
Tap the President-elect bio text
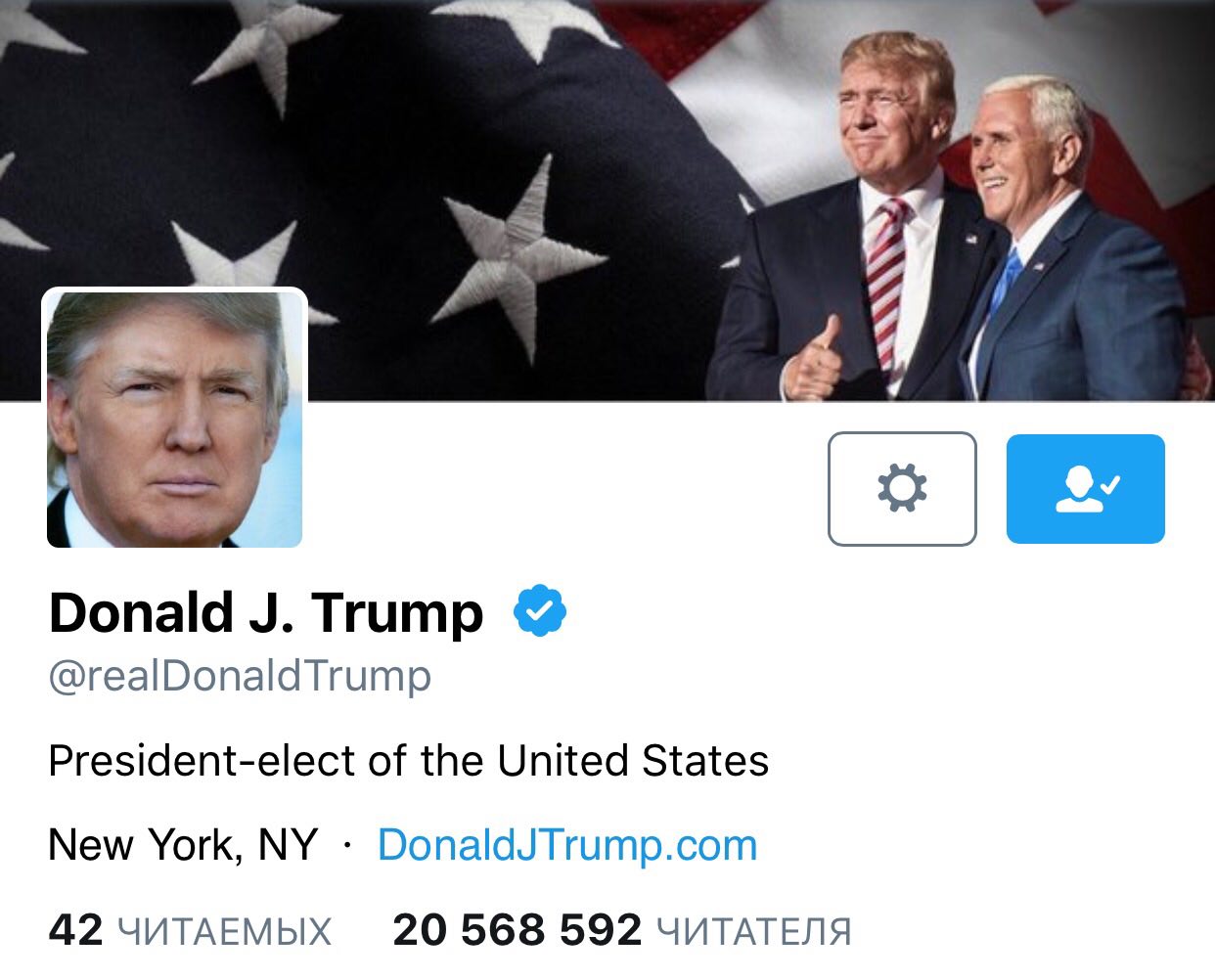(x=409, y=761)
